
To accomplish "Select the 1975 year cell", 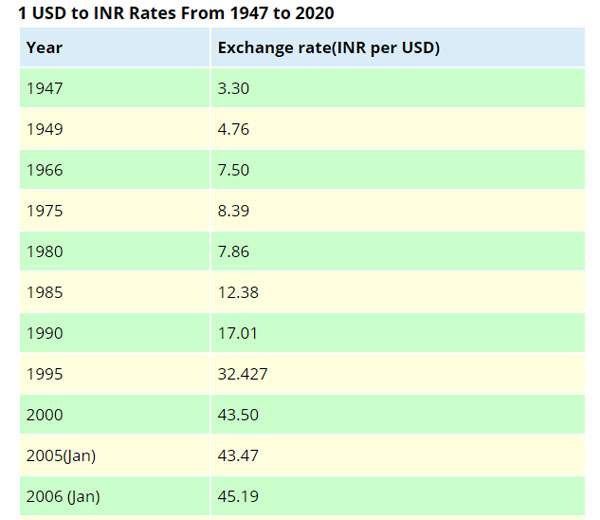I will point(44,211).
